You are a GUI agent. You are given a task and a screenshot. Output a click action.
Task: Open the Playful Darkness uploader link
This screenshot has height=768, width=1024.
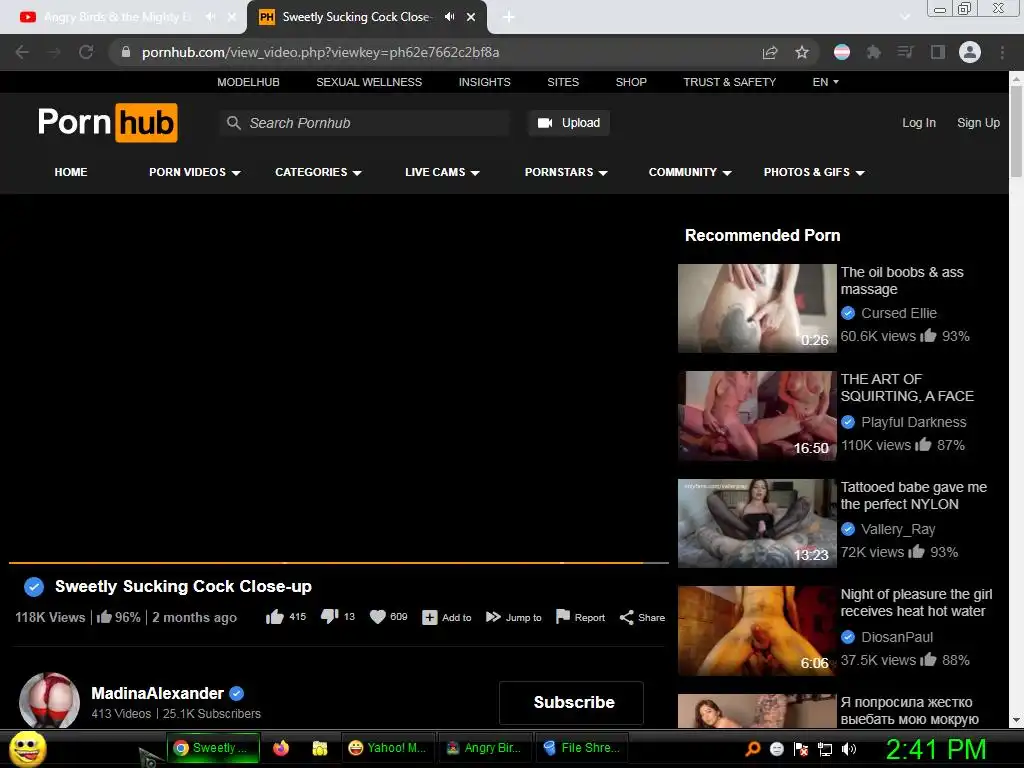coord(914,422)
